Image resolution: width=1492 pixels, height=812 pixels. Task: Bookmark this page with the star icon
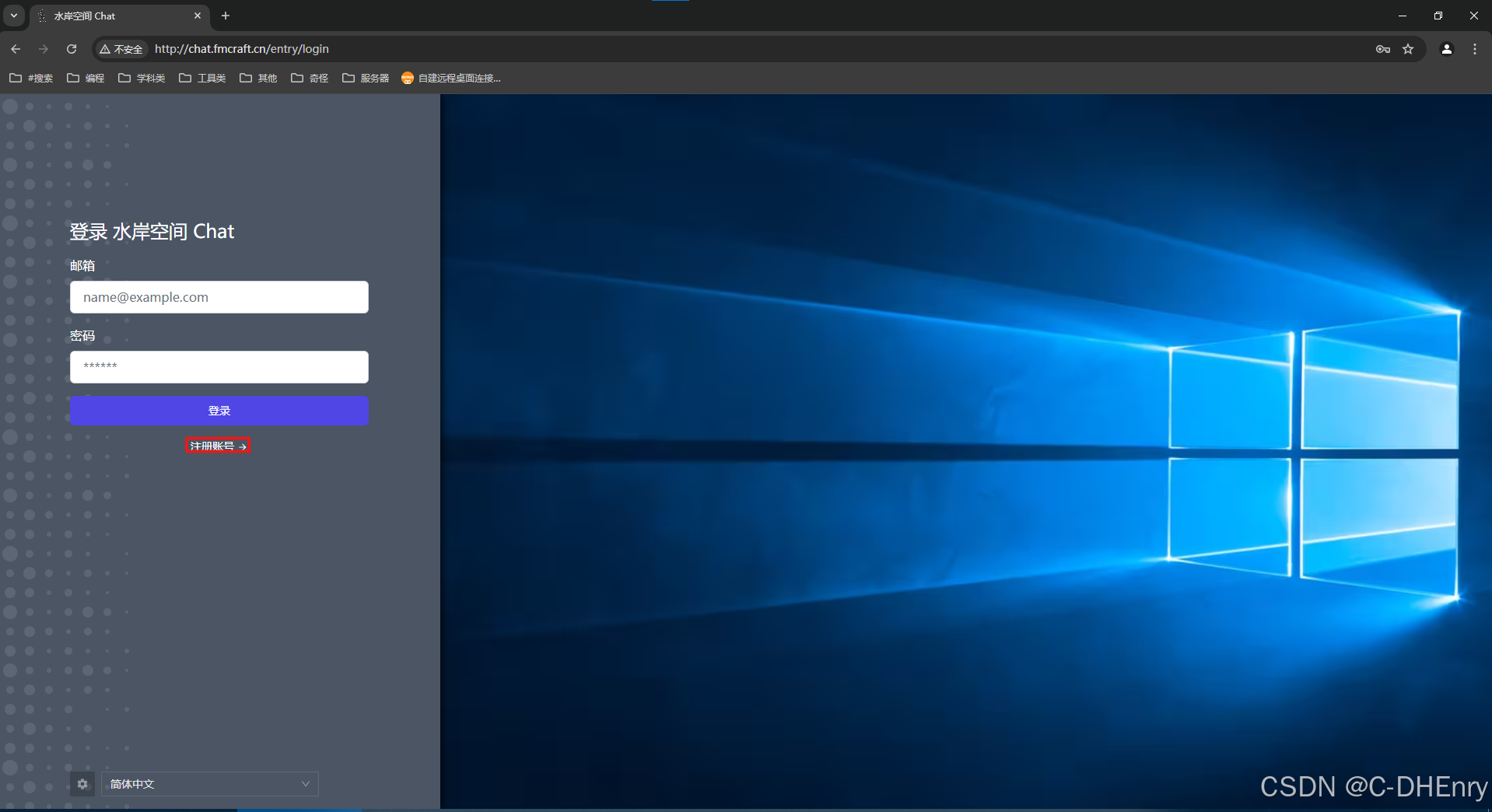(x=1408, y=49)
